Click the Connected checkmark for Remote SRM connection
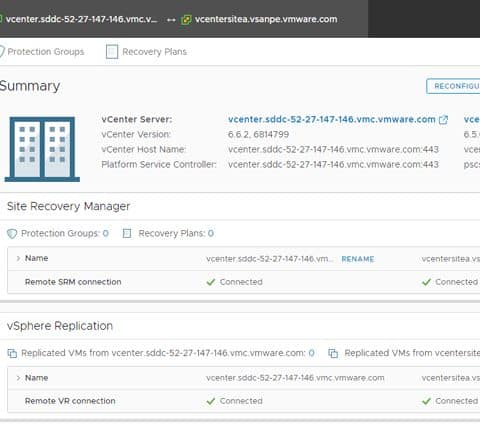 click(211, 282)
